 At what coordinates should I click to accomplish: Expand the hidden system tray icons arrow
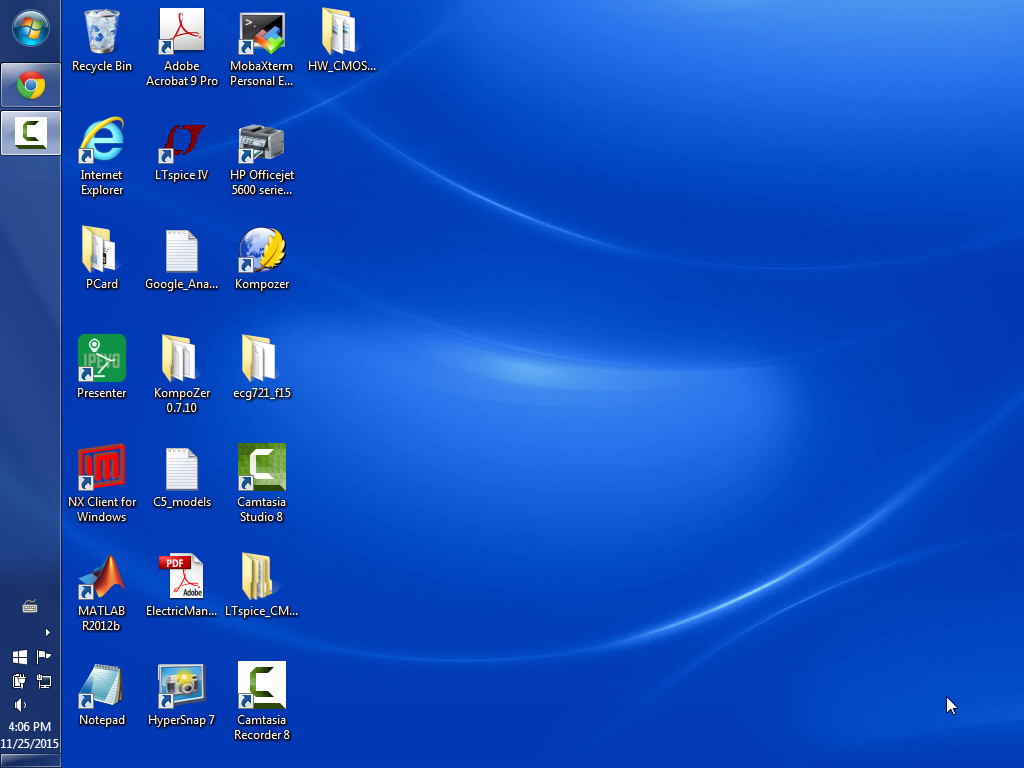tap(47, 632)
